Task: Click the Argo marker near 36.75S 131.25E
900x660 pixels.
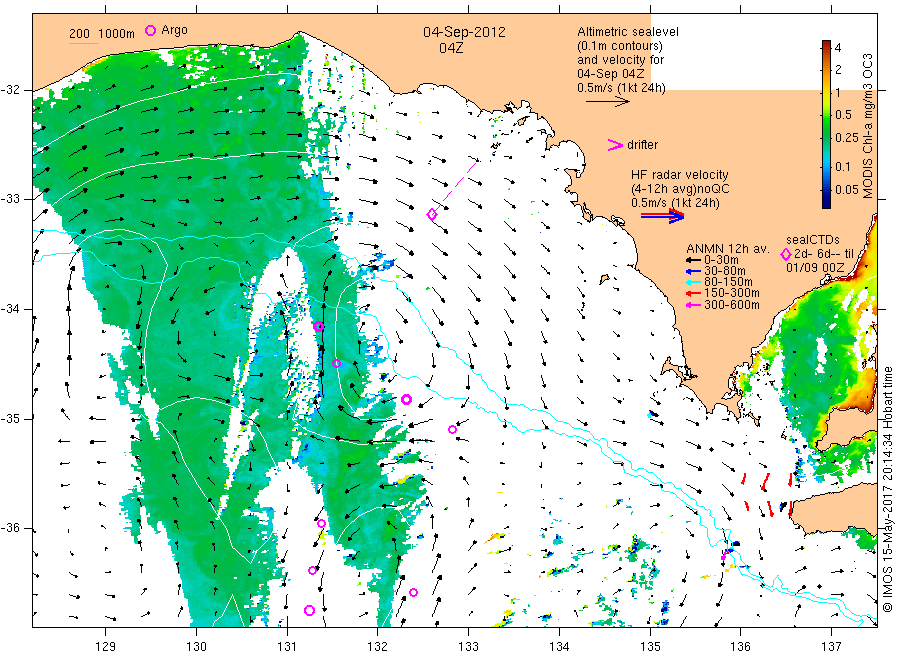Action: pyautogui.click(x=309, y=610)
